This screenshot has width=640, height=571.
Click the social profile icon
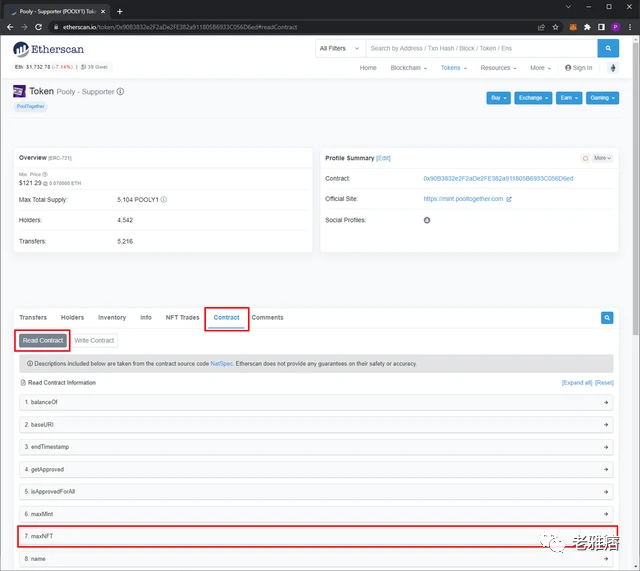click(x=427, y=220)
